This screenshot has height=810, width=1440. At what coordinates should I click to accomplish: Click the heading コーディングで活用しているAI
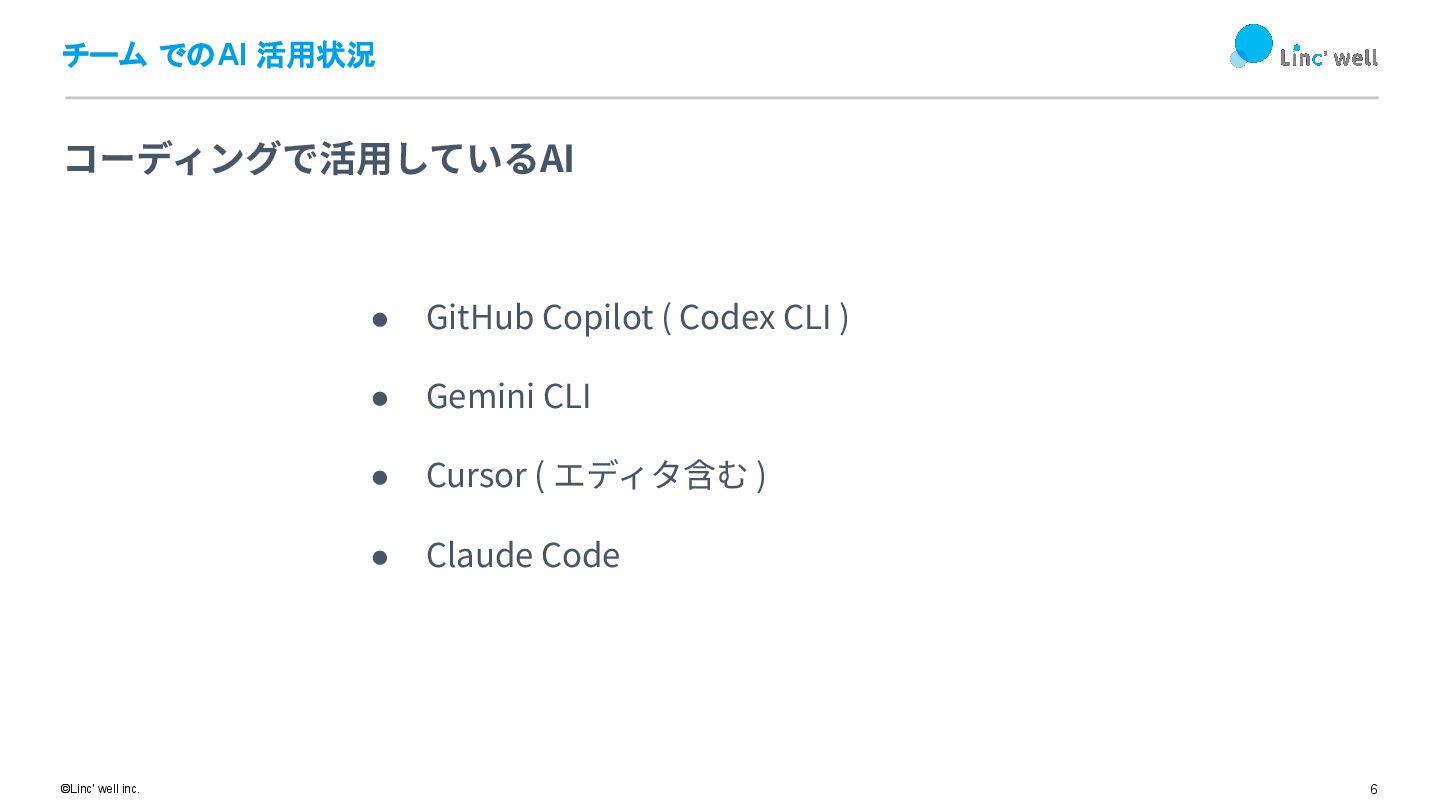pyautogui.click(x=319, y=158)
